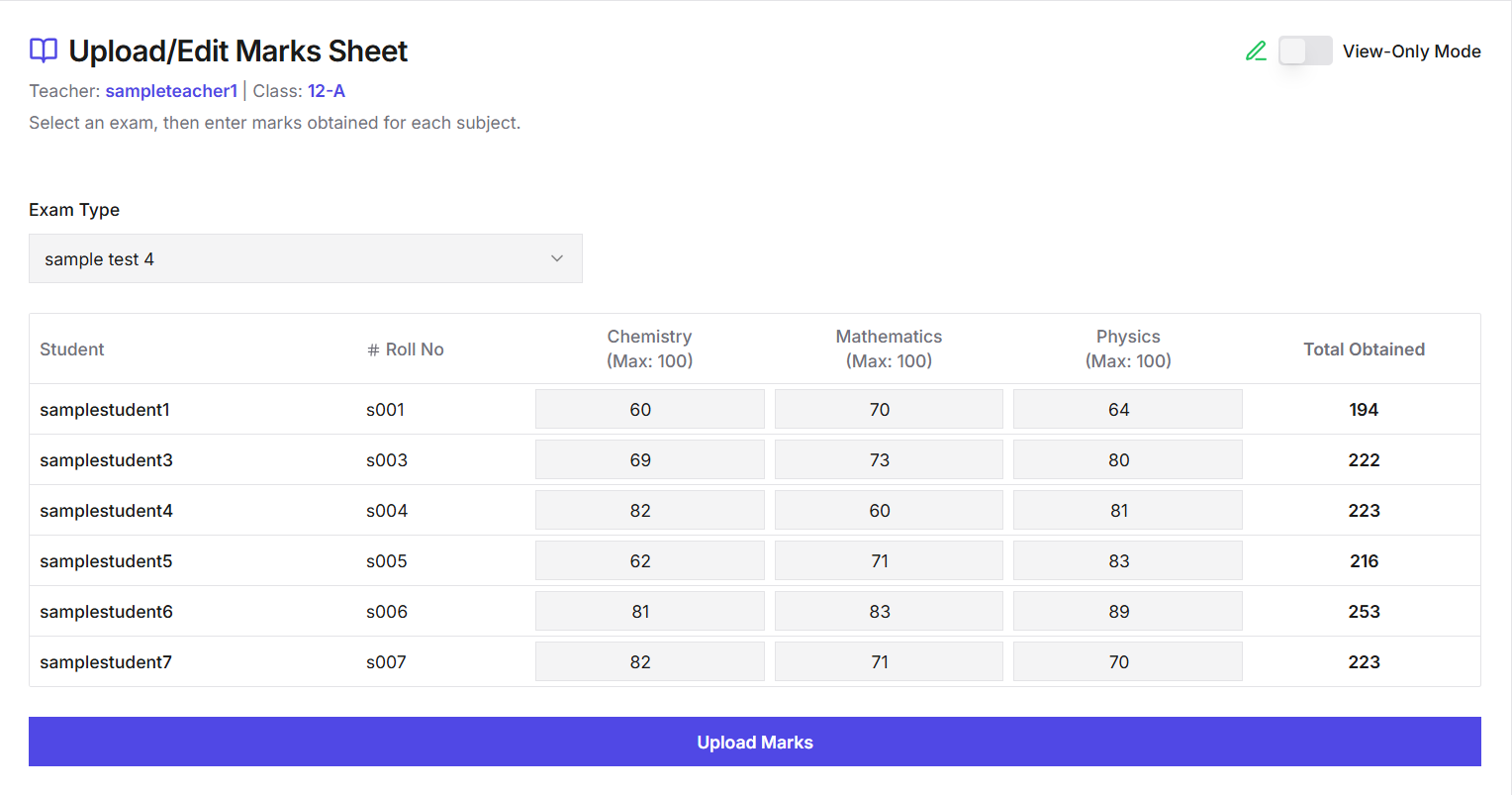Select samplestudent1's Chemistry marks field
1512x795 pixels.
pos(649,409)
